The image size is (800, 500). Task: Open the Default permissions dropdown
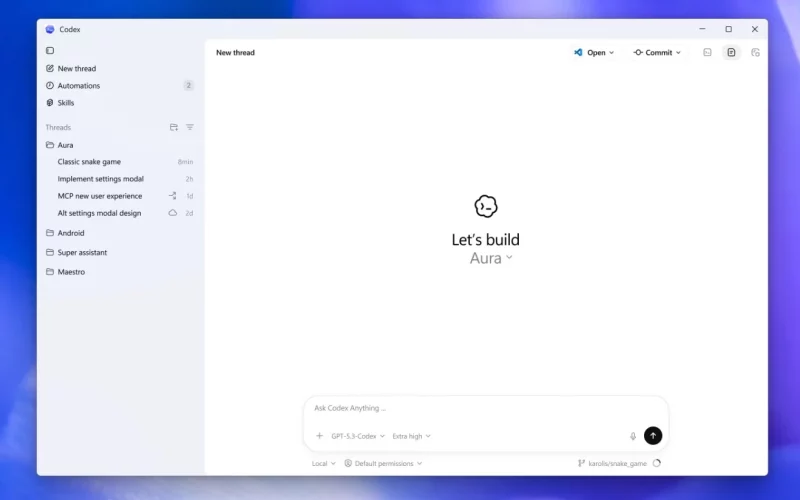(x=383, y=463)
